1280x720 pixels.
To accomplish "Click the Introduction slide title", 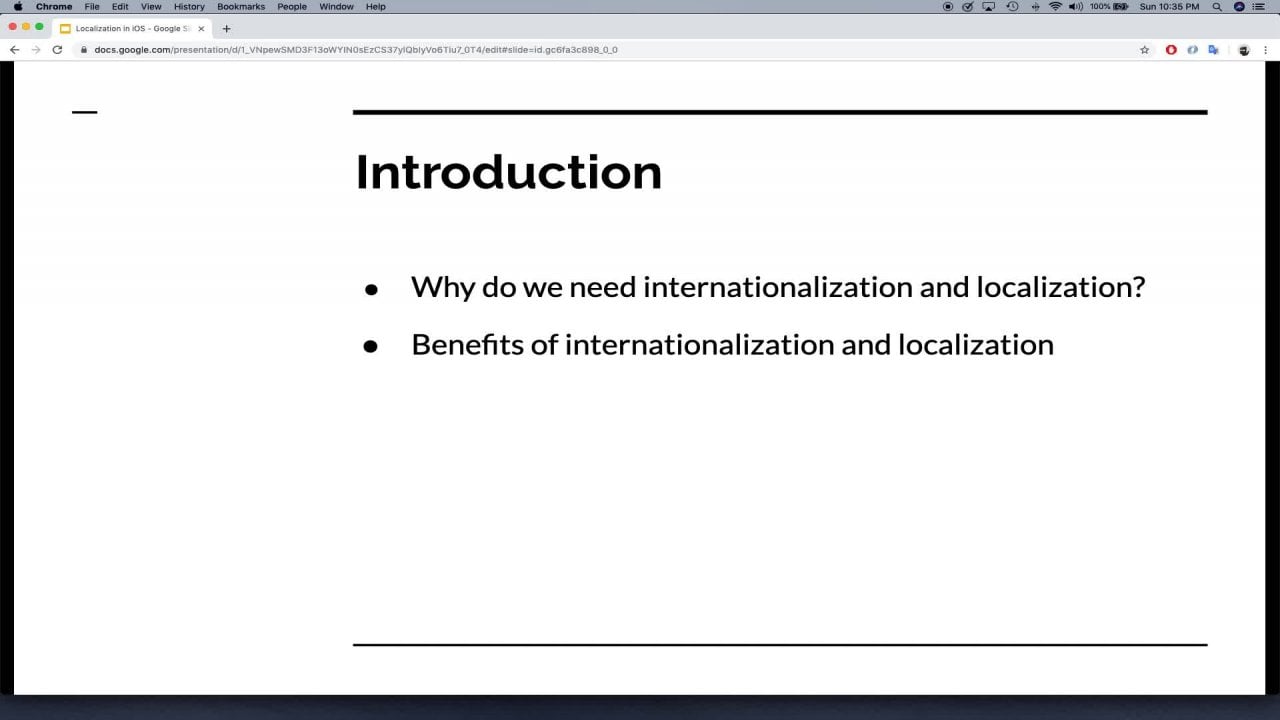I will (508, 172).
